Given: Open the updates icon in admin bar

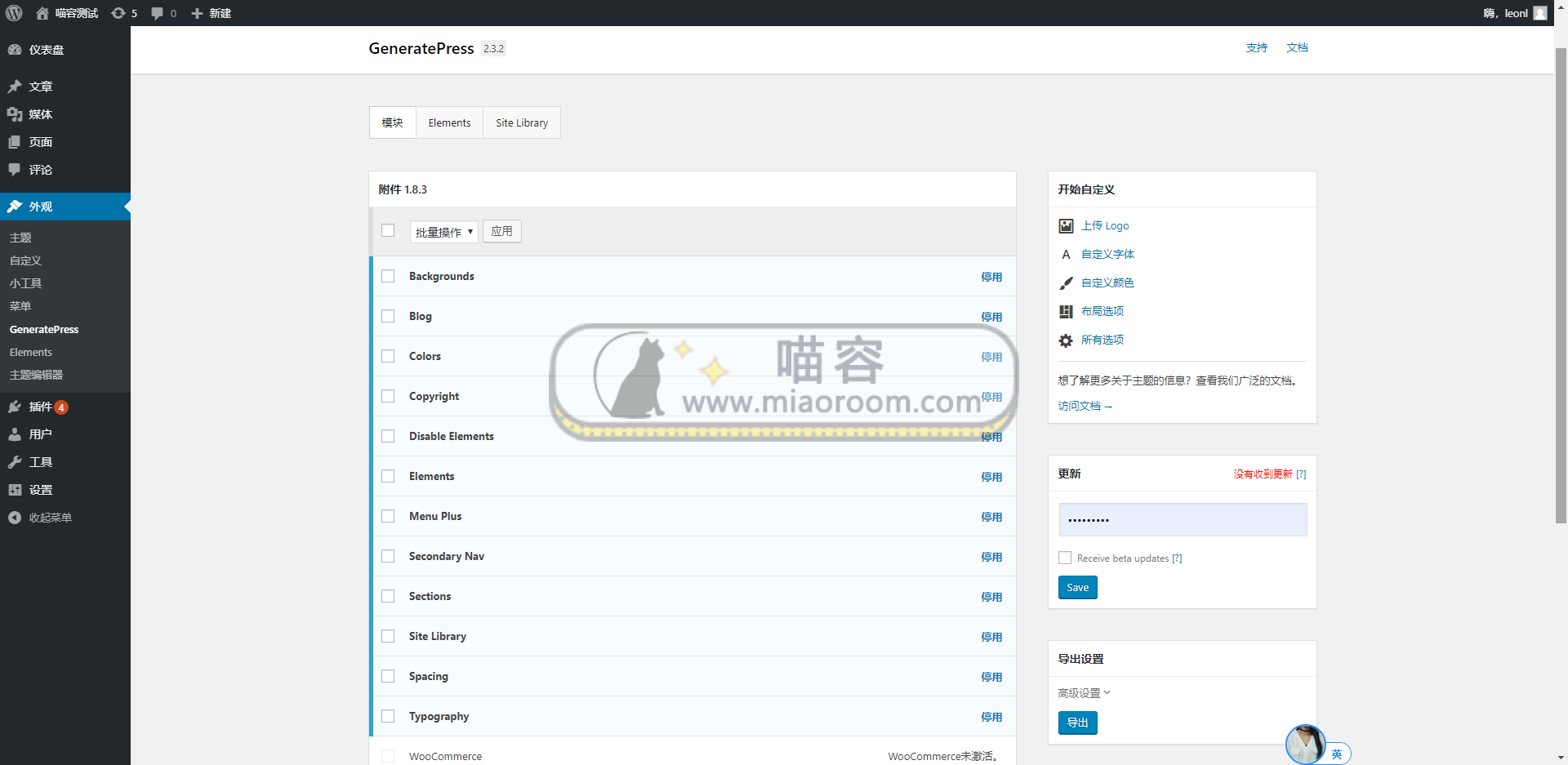Looking at the screenshot, I should (x=119, y=13).
